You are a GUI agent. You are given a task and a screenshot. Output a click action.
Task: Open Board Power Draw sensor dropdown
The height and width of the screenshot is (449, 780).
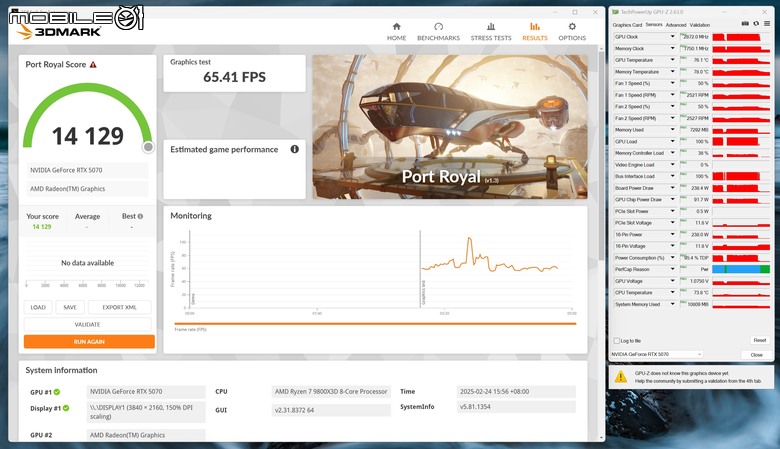coord(673,188)
